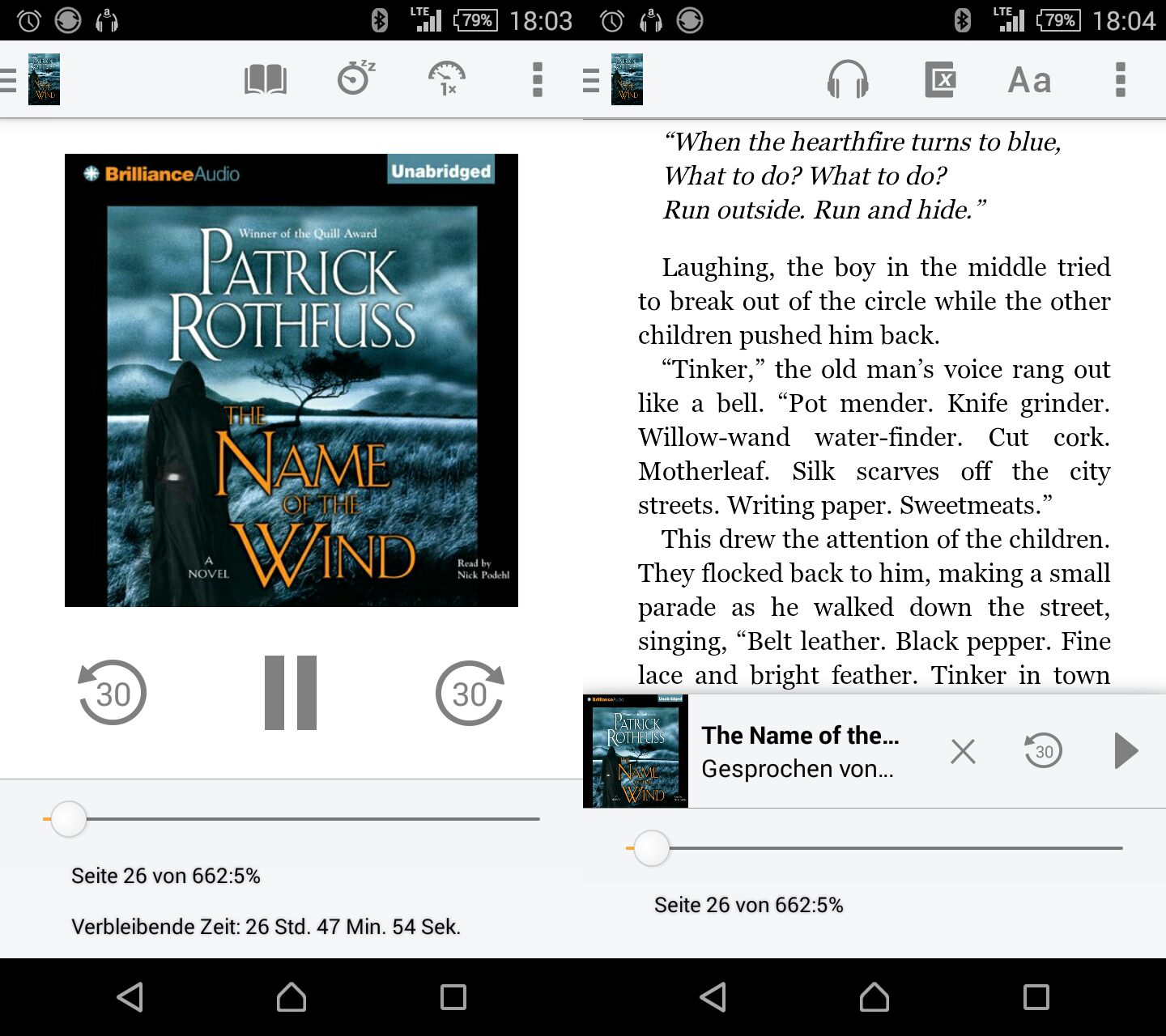Click the audio player progress slider knob
The image size is (1166, 1036).
pyautogui.click(x=69, y=819)
